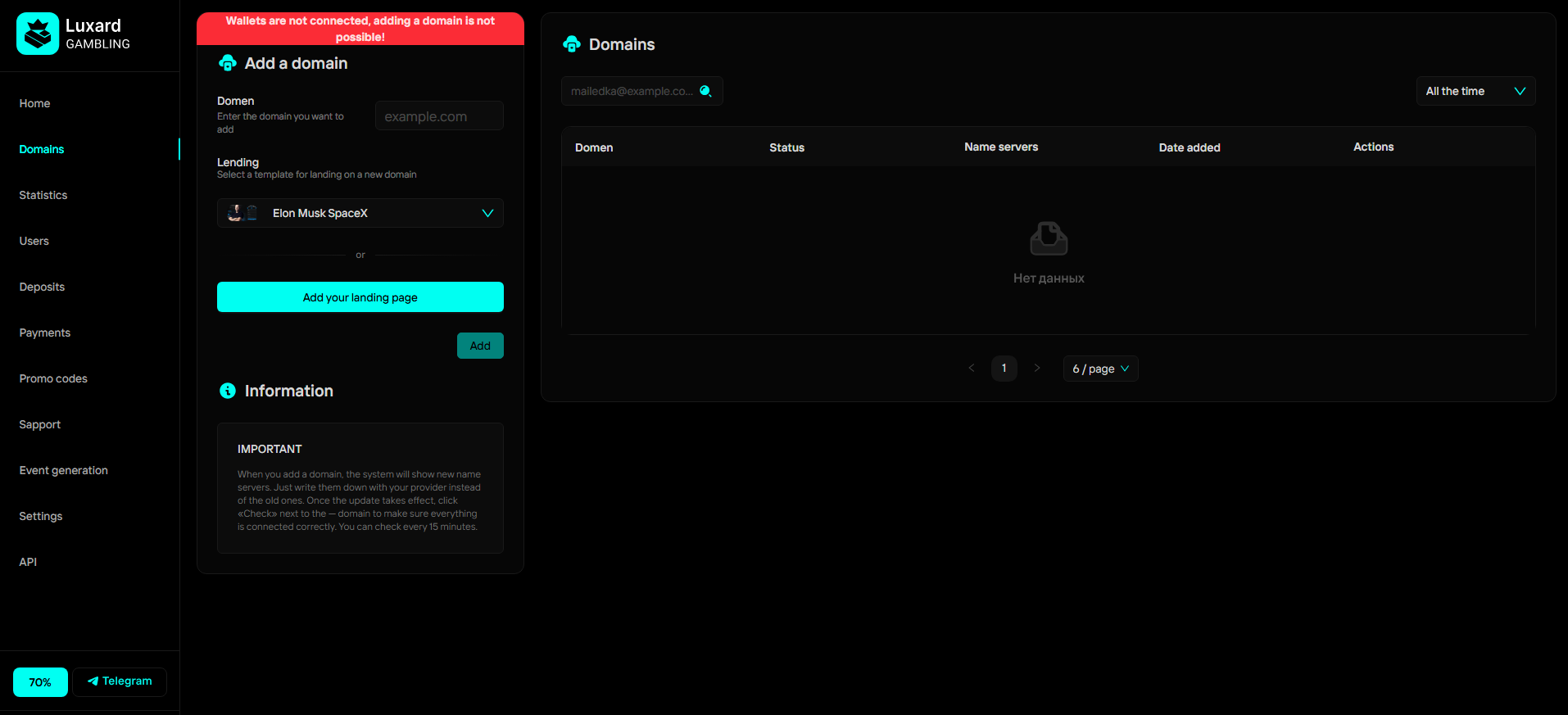Open the Statistics section
This screenshot has height=715, width=1568.
point(43,195)
